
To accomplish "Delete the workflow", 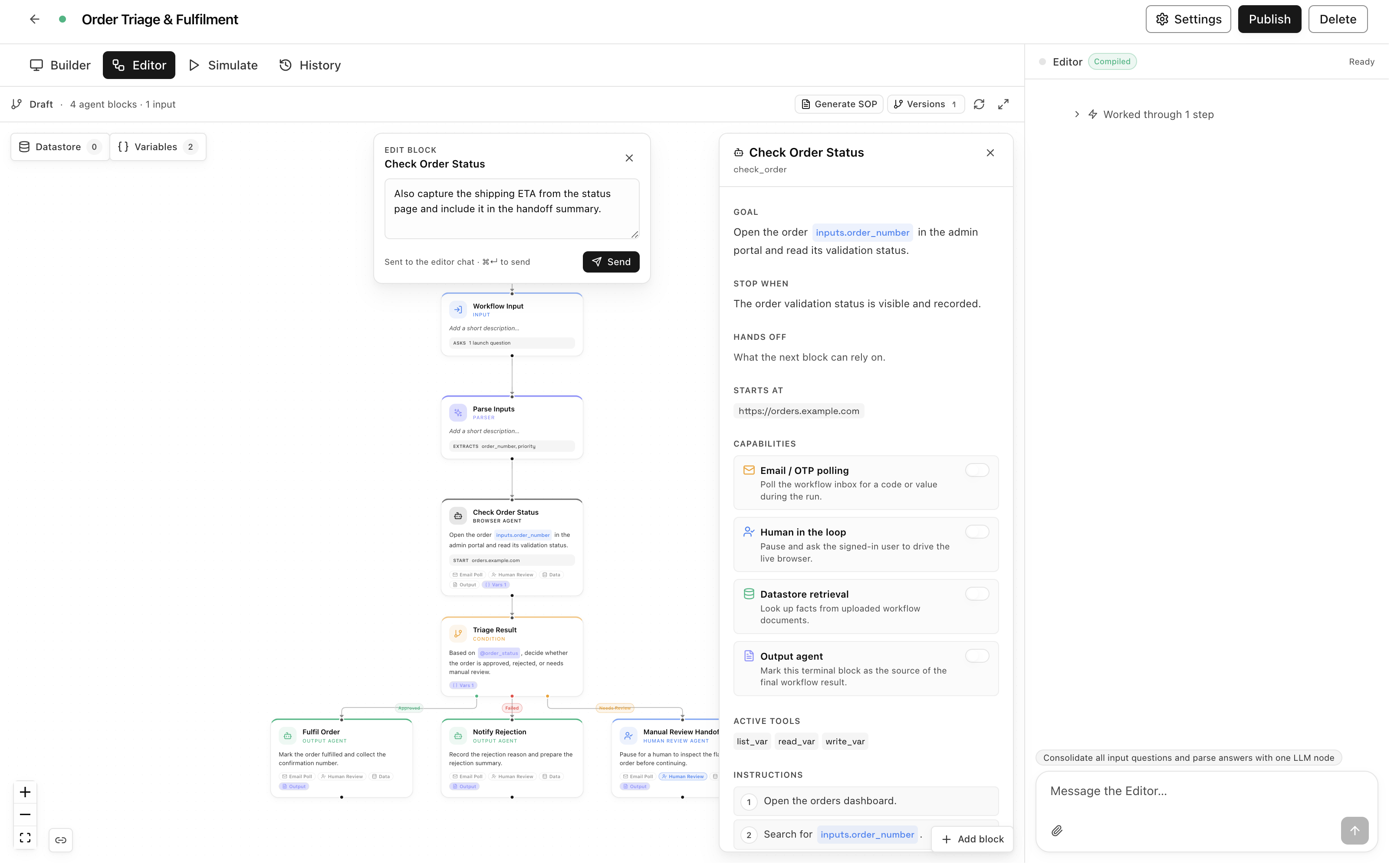I will tap(1342, 19).
